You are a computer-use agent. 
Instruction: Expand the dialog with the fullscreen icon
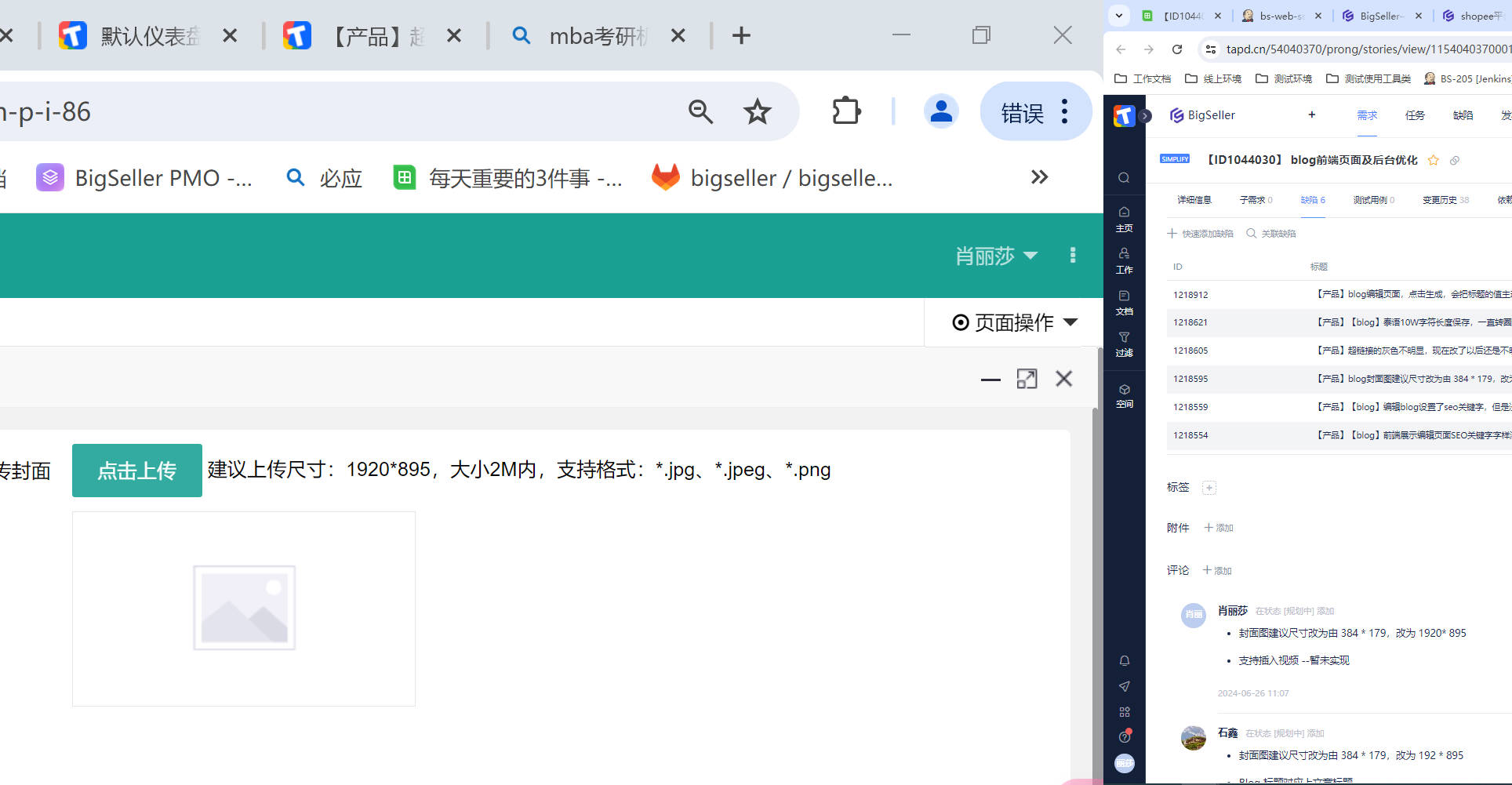(1027, 380)
